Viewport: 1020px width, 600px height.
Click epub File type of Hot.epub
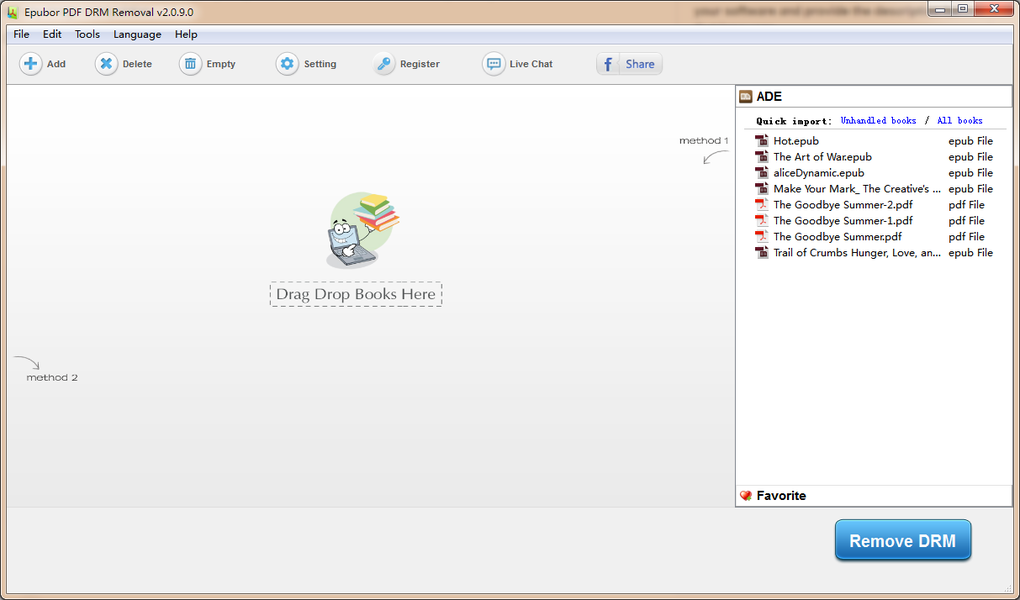[x=971, y=141]
